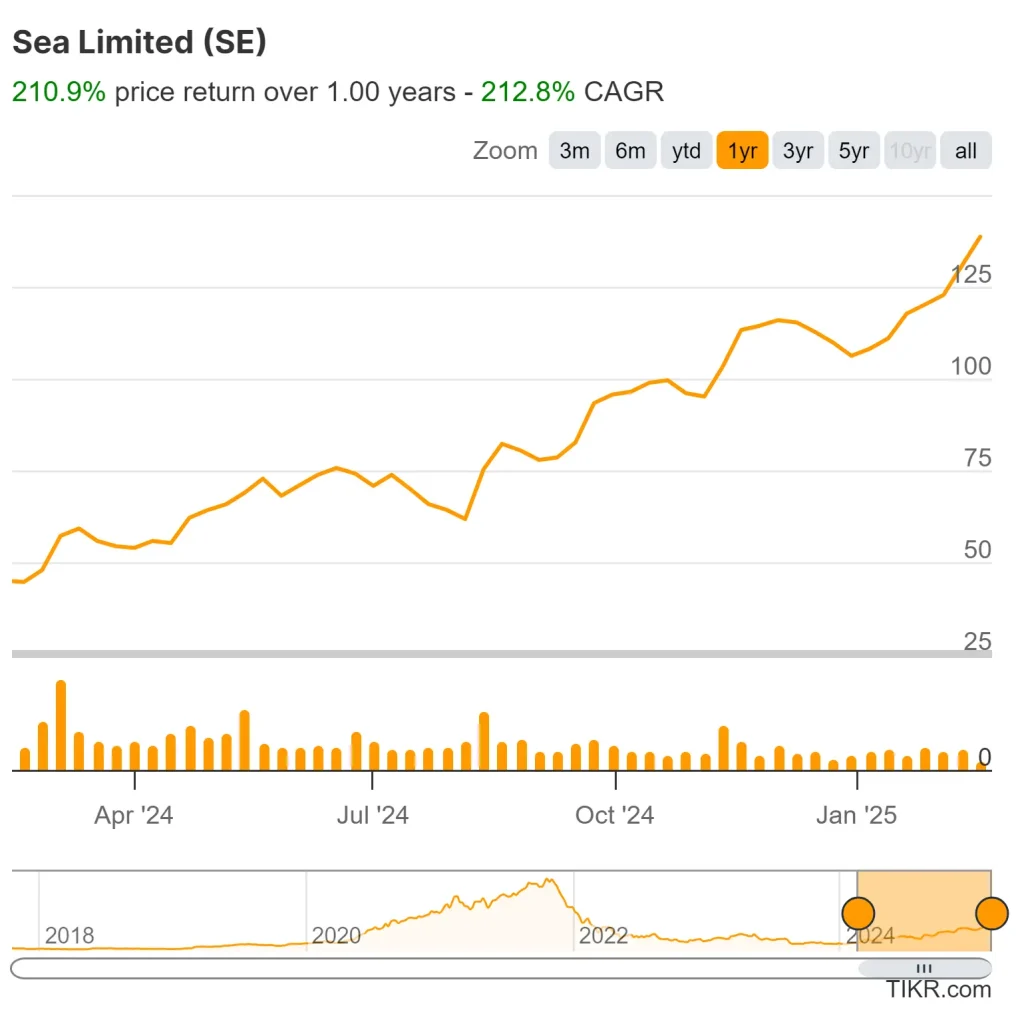Viewport: 1024px width, 1010px height.
Task: Click the price line's final peak point
Action: (x=980, y=237)
